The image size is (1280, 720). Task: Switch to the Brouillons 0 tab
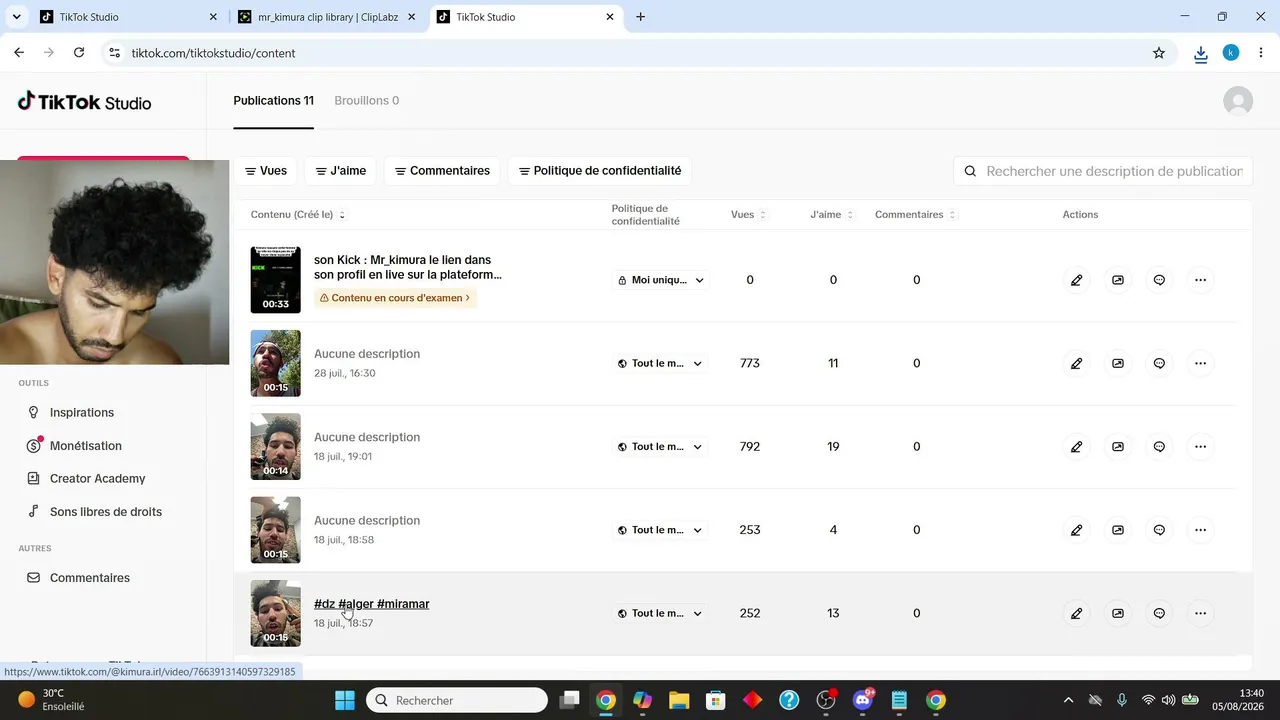(367, 101)
